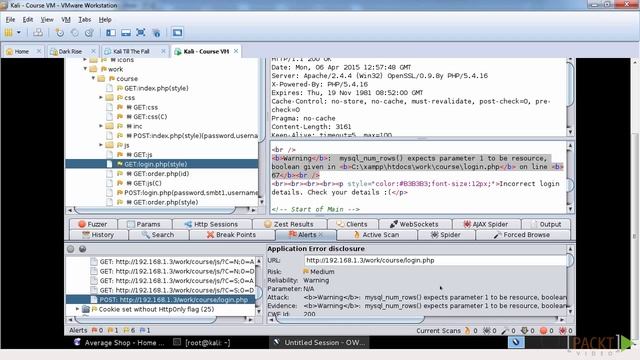The width and height of the screenshot is (640, 360).
Task: Click the high-risk red flag alert count
Action: [97, 330]
